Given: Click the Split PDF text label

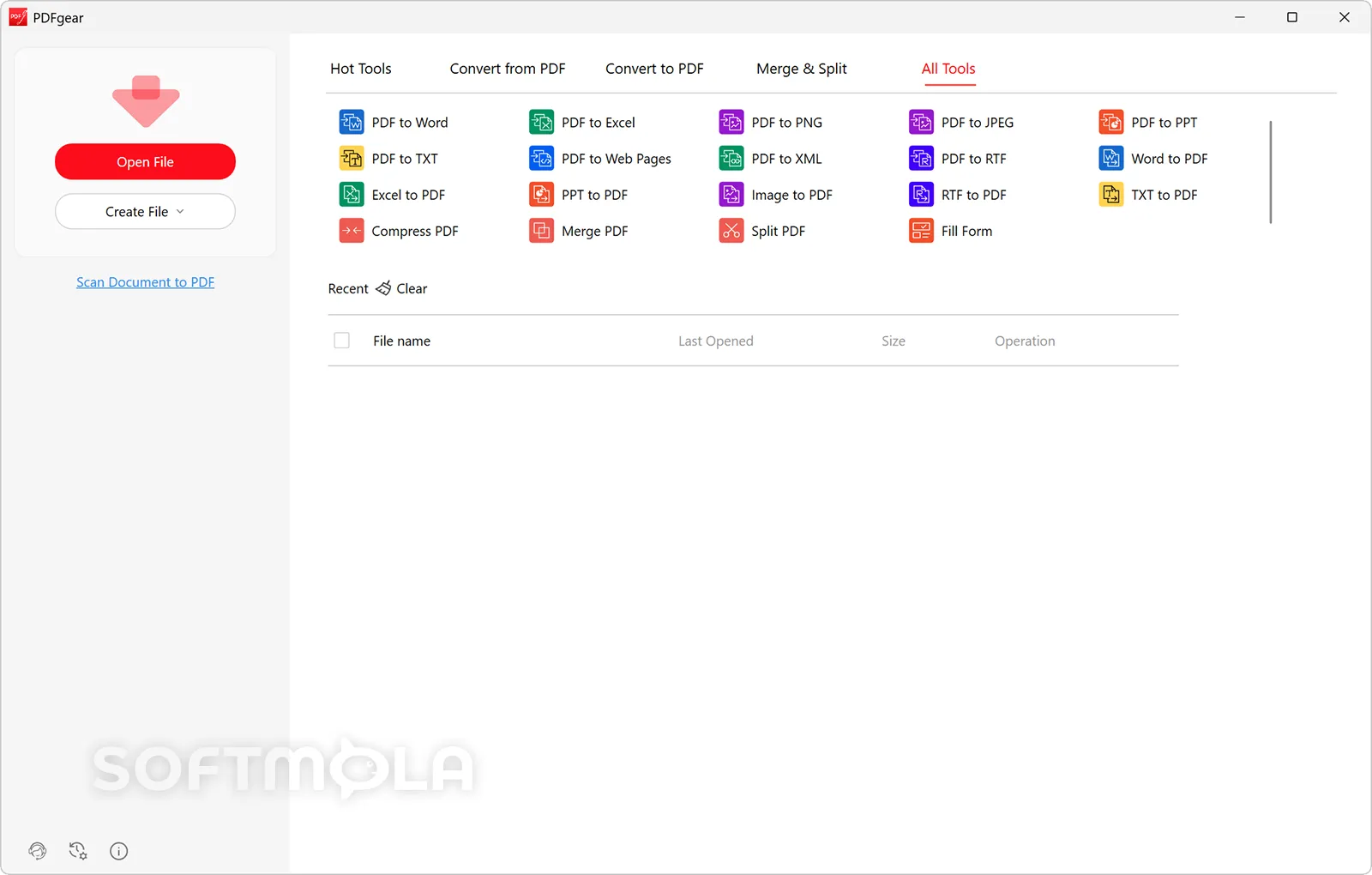Looking at the screenshot, I should click(x=778, y=232).
